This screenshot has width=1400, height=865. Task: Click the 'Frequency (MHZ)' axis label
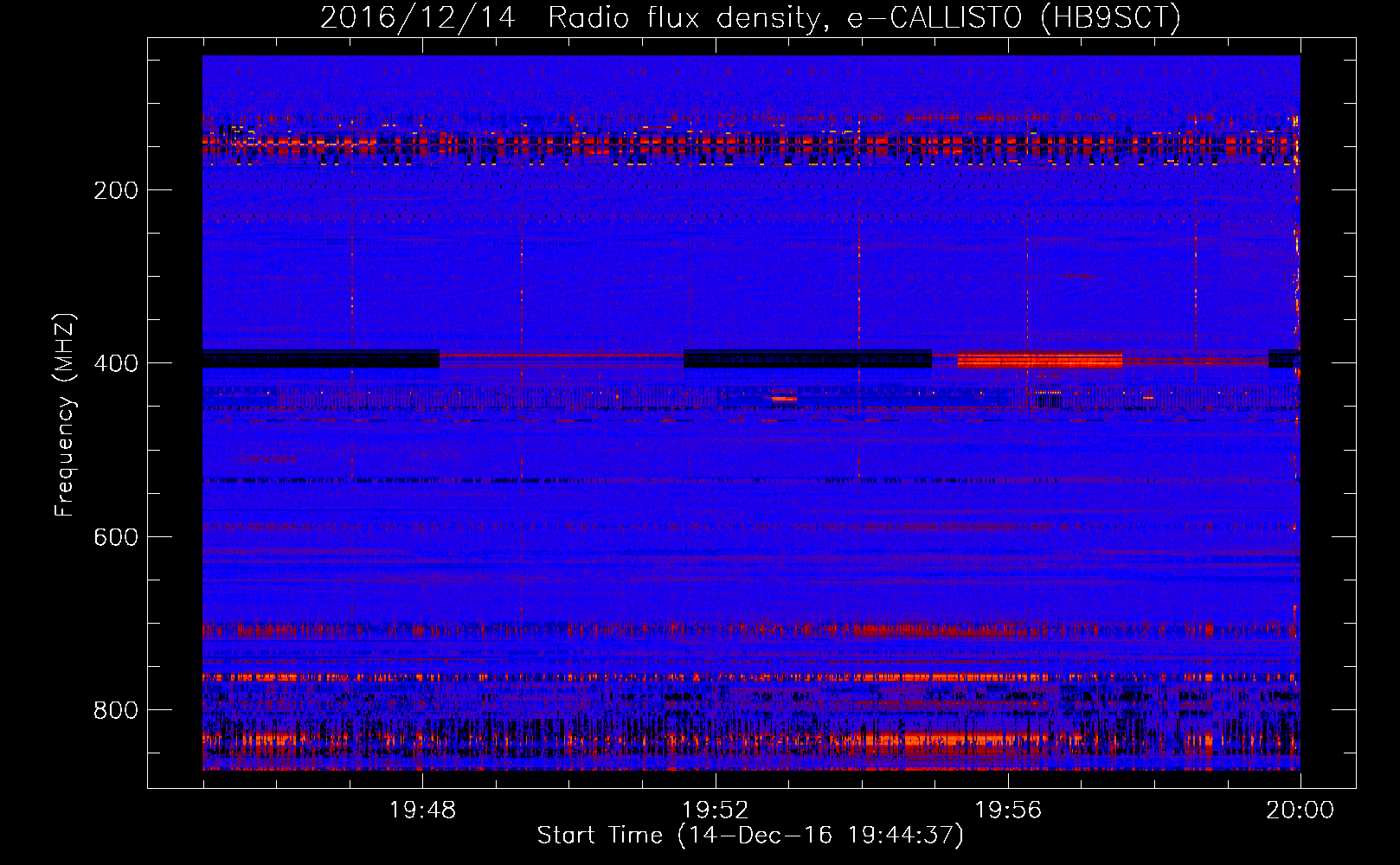(65, 414)
